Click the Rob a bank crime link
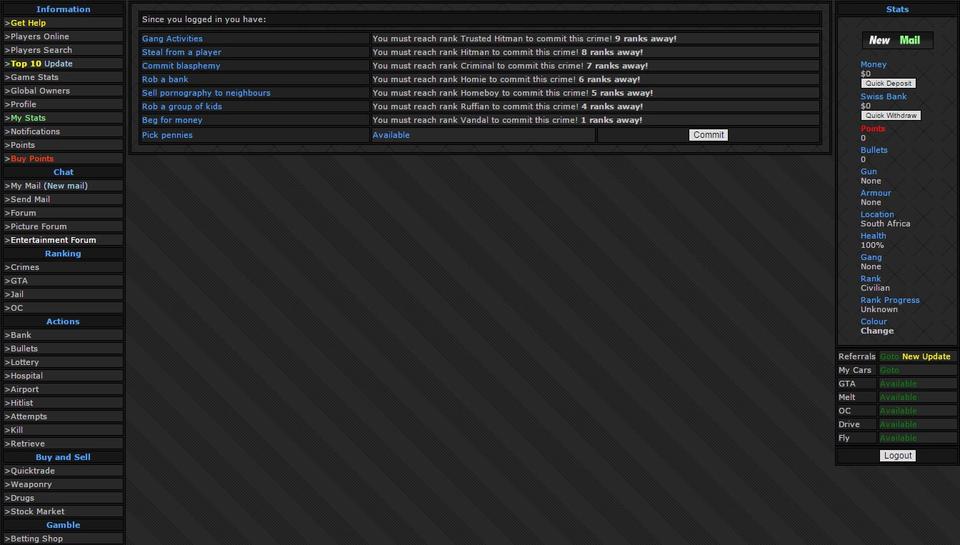960x545 pixels. 165,80
